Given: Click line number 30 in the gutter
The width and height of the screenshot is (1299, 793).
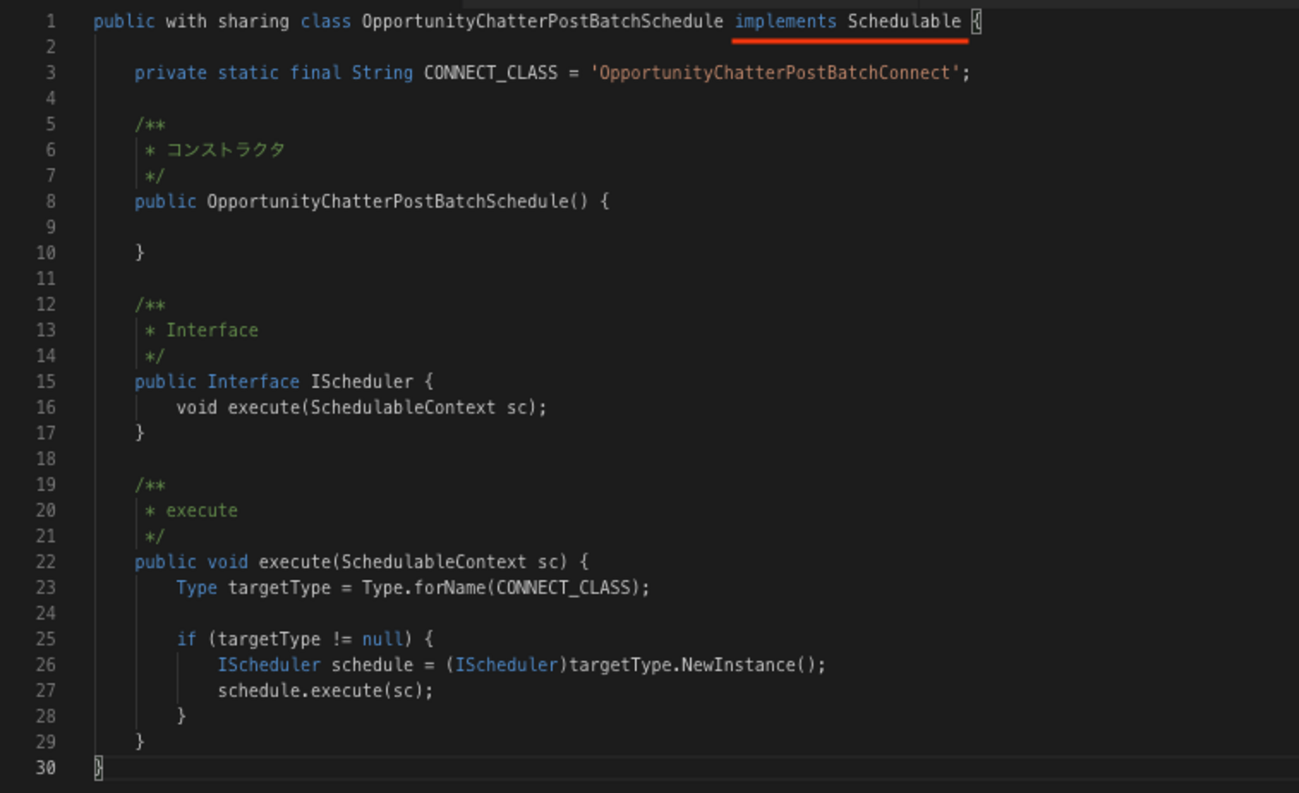Looking at the screenshot, I should 45,768.
